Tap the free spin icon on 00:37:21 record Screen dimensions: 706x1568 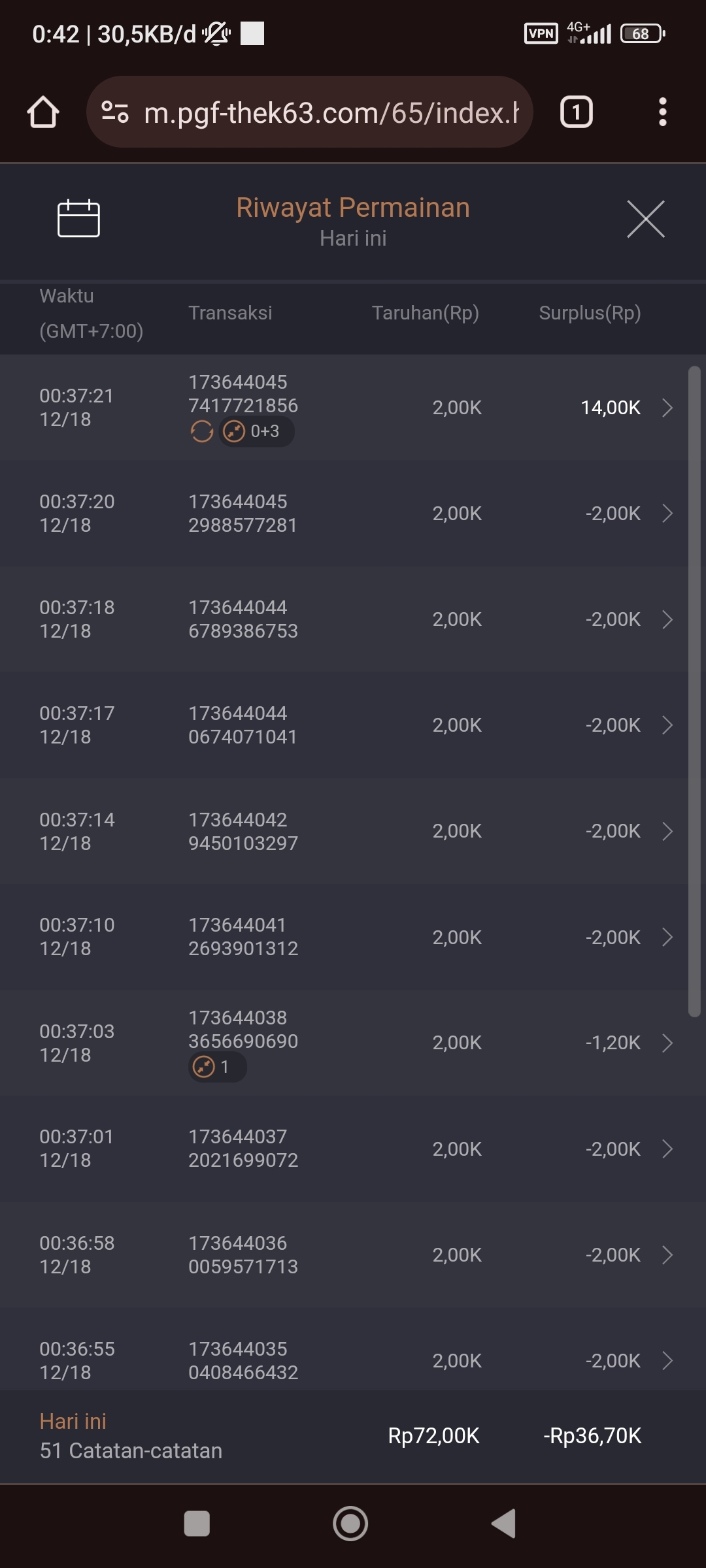202,431
